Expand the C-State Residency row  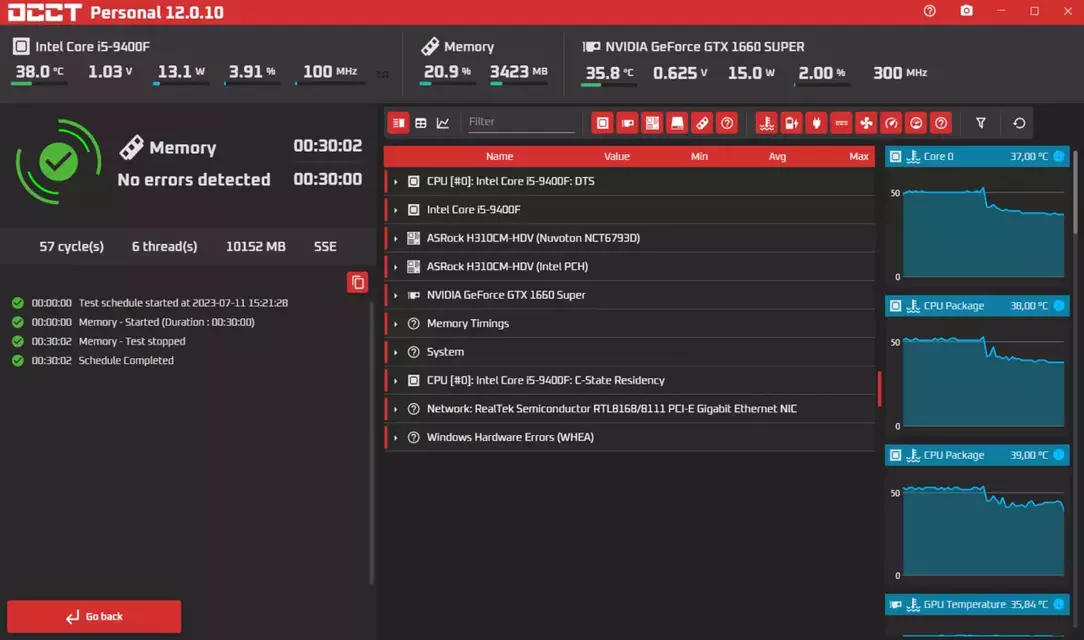(x=395, y=381)
